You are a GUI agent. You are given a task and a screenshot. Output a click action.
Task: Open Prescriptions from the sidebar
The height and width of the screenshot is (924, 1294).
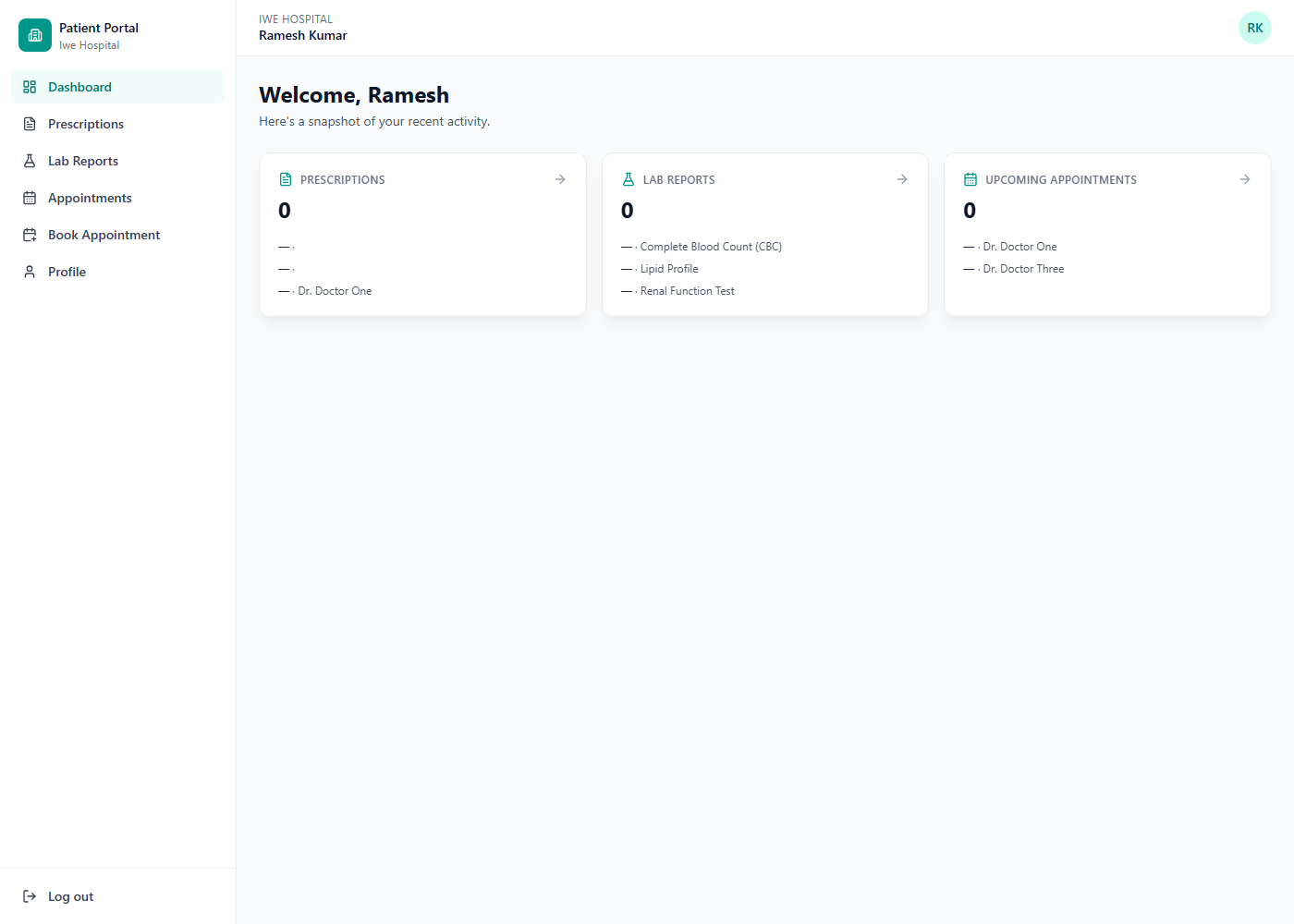[x=117, y=124]
